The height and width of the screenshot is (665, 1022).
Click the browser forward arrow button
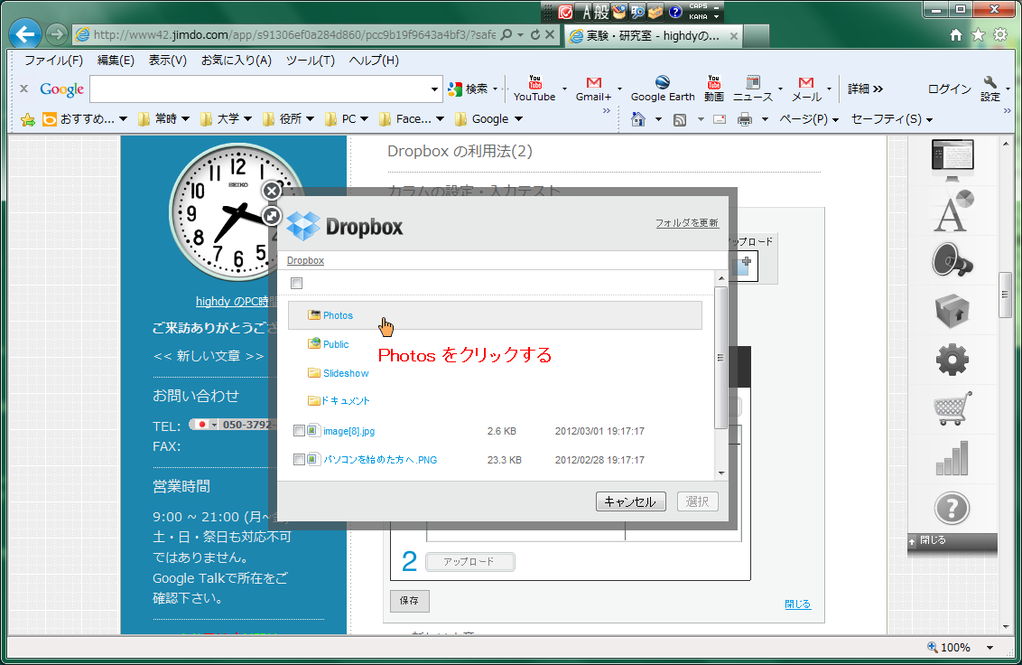[57, 34]
